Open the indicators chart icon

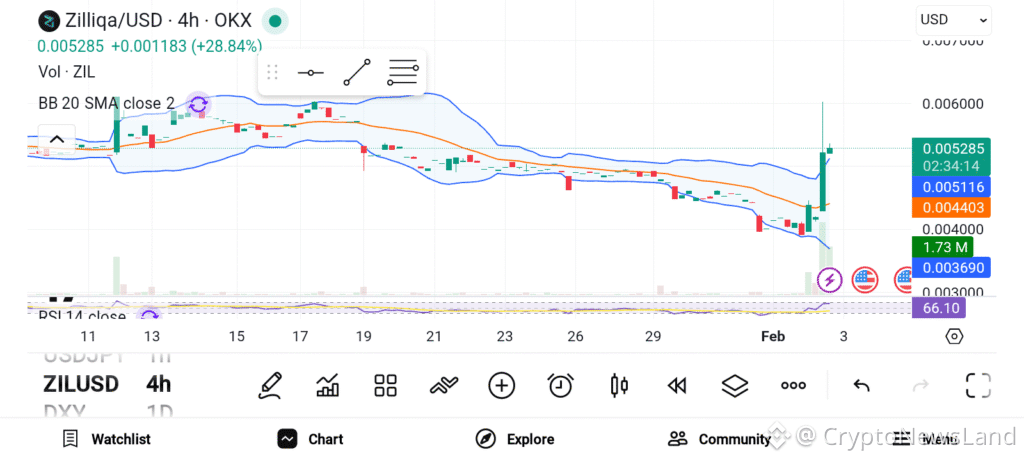pos(328,385)
